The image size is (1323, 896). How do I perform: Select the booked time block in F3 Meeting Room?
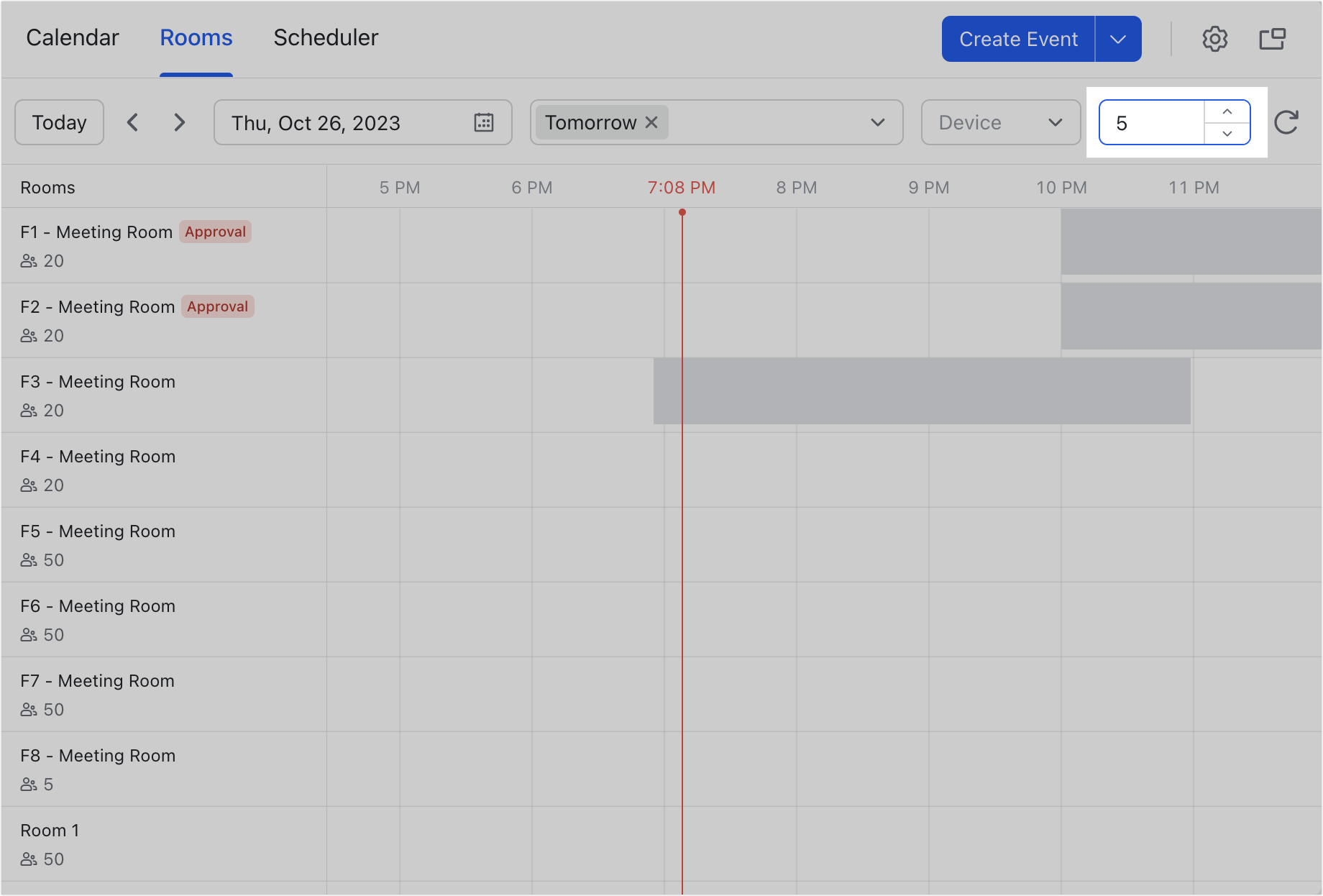(920, 392)
